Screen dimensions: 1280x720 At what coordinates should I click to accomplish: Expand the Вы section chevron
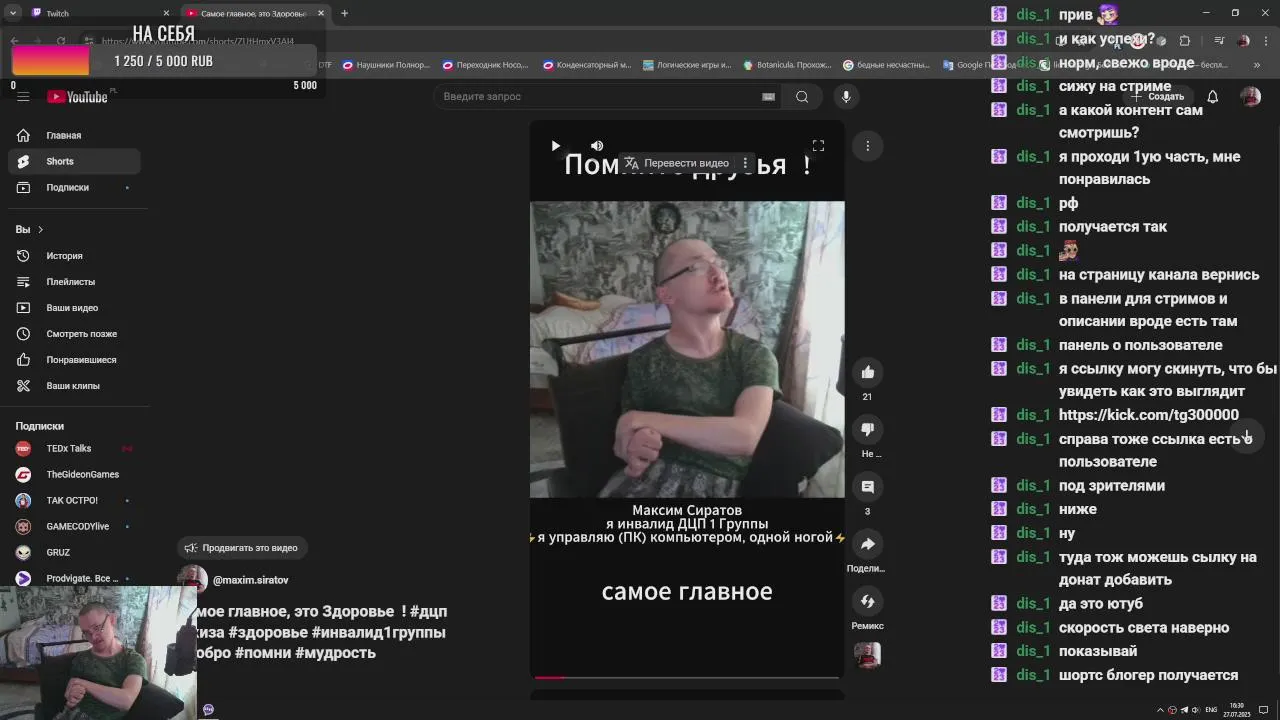[40, 229]
